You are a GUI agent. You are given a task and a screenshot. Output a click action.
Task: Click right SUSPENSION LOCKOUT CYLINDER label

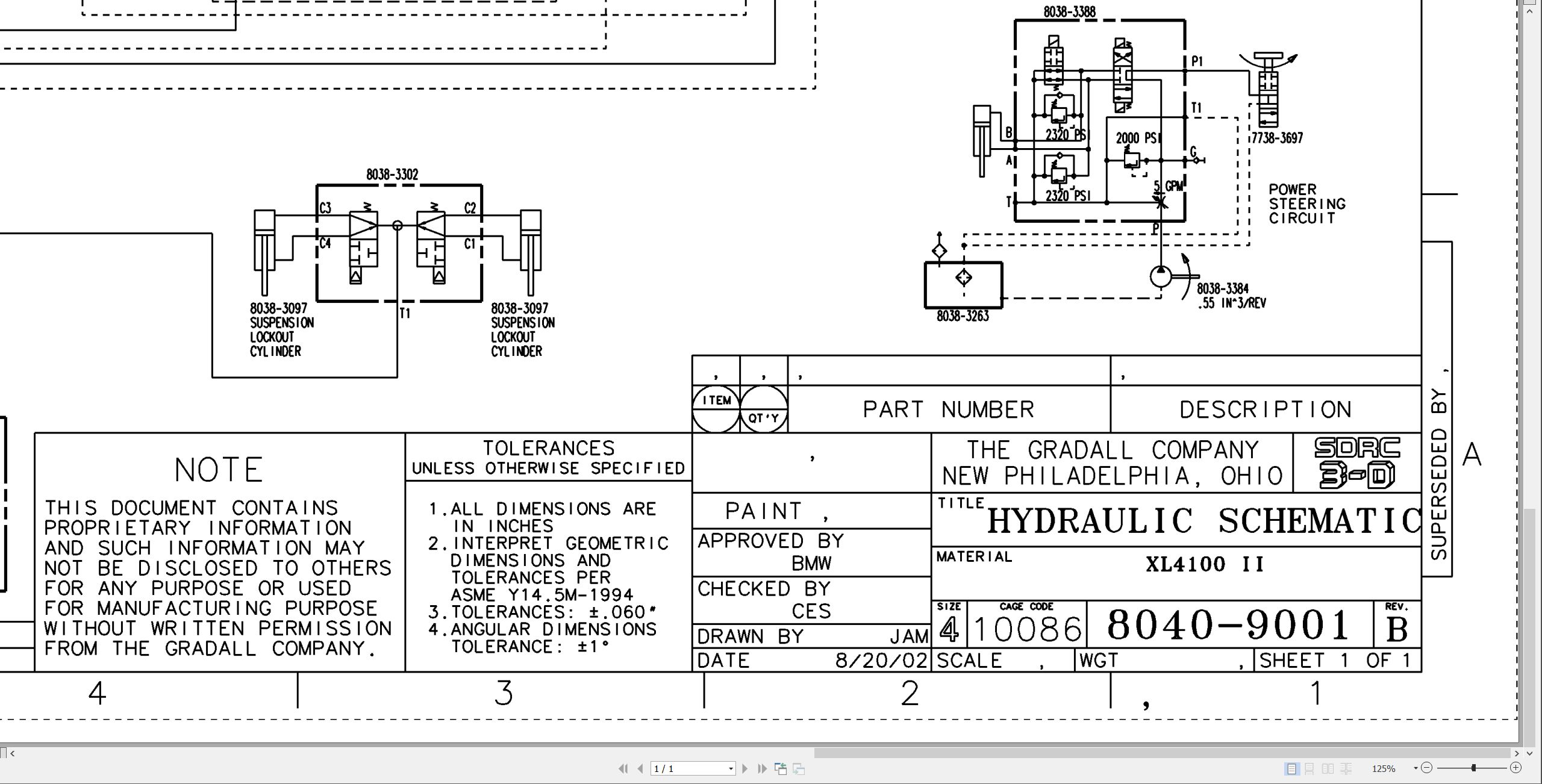point(523,337)
